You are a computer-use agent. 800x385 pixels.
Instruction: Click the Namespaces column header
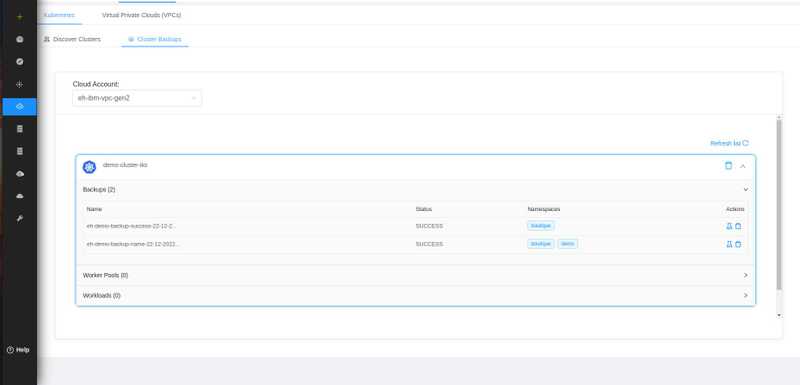point(544,209)
